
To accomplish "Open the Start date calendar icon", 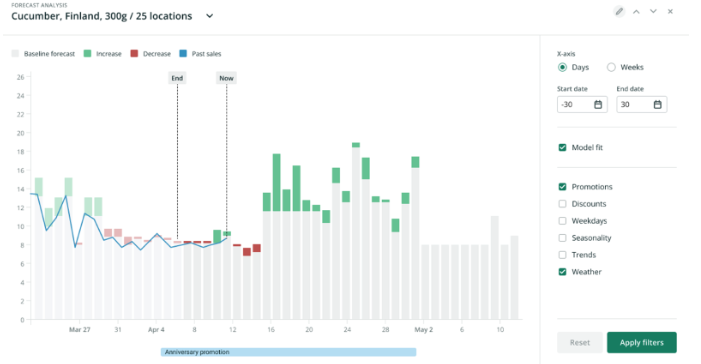I will pos(598,105).
